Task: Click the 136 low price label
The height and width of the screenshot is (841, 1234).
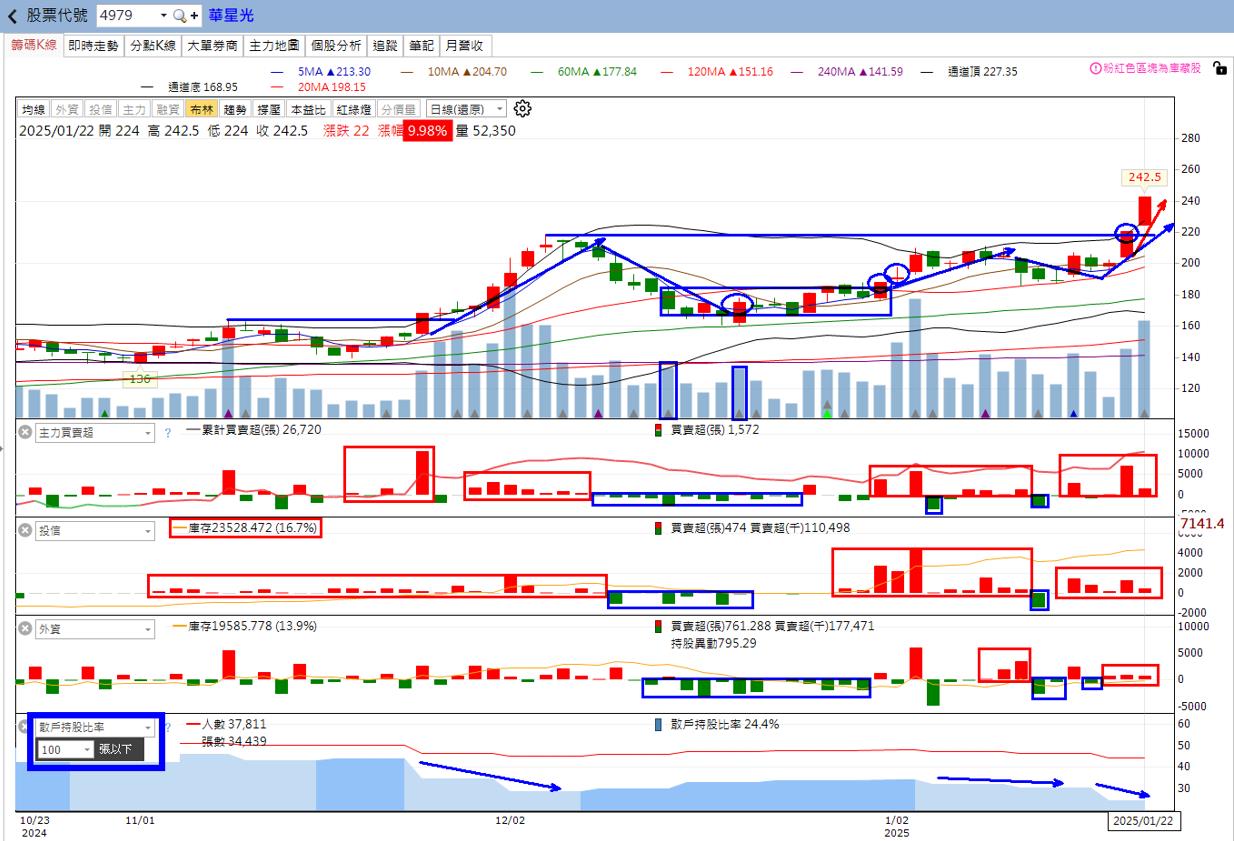Action: (x=139, y=379)
